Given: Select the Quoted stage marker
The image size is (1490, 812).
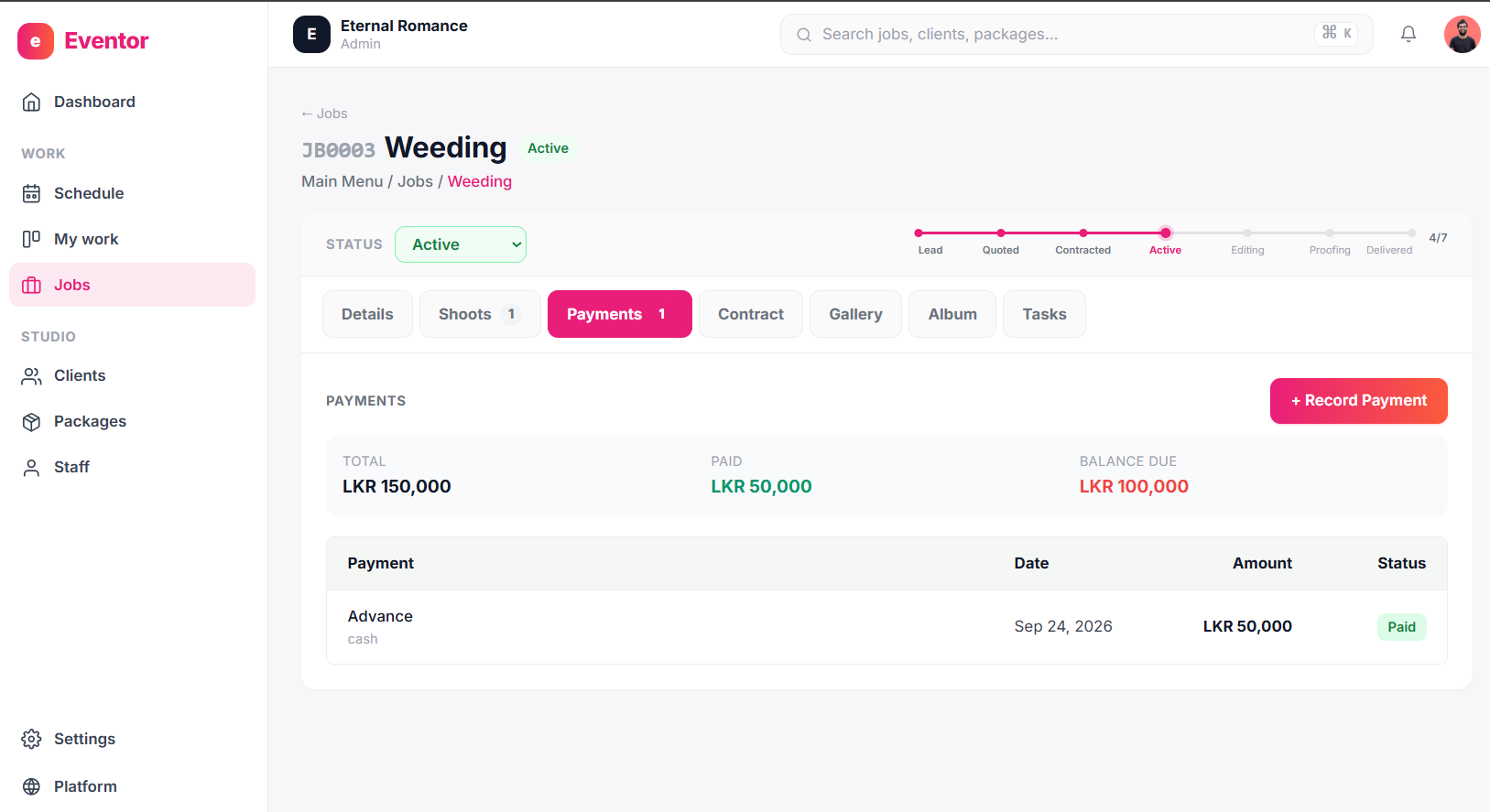Looking at the screenshot, I should coord(1001,233).
